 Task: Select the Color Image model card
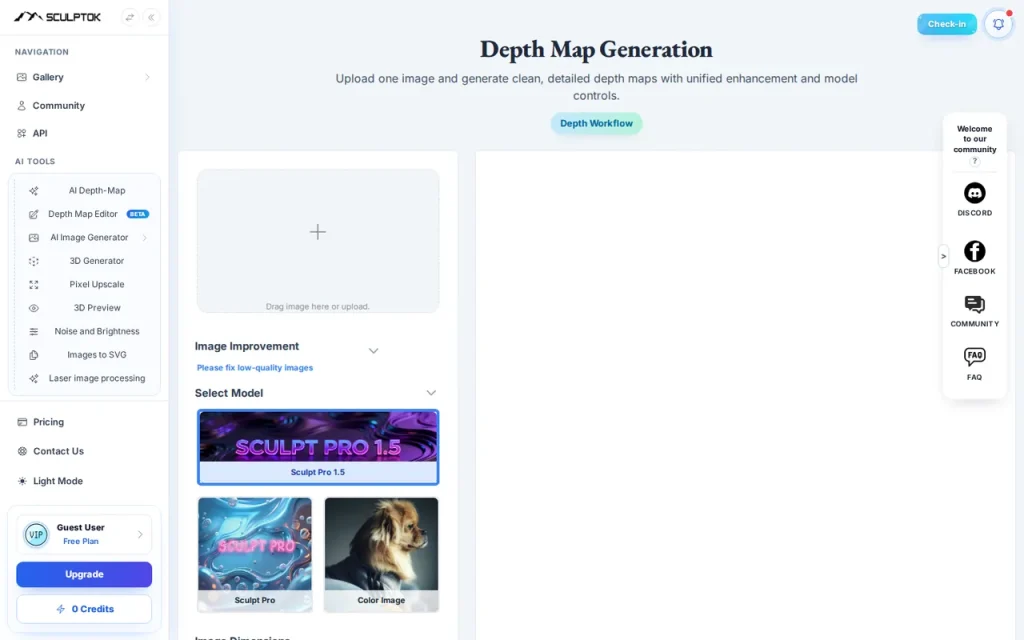[x=381, y=554]
